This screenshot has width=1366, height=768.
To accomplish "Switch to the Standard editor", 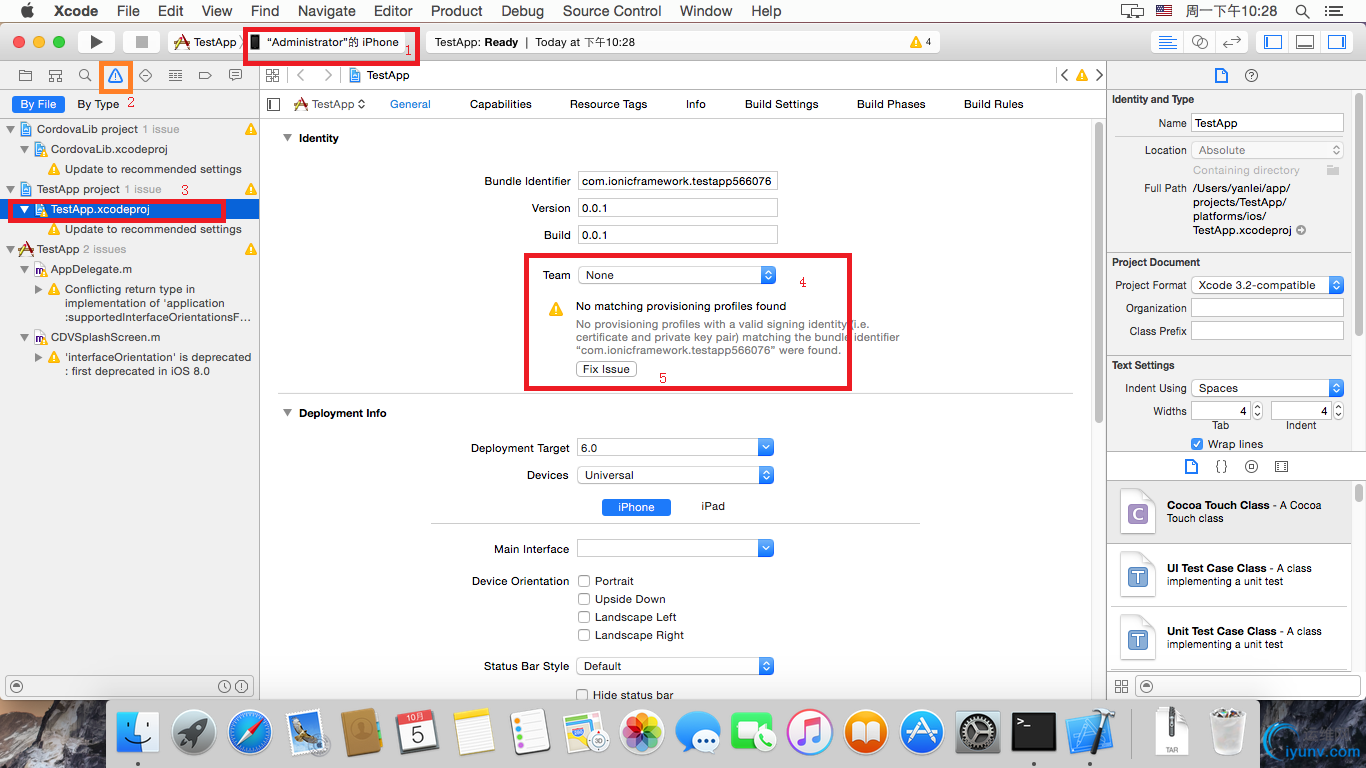I will point(1167,42).
